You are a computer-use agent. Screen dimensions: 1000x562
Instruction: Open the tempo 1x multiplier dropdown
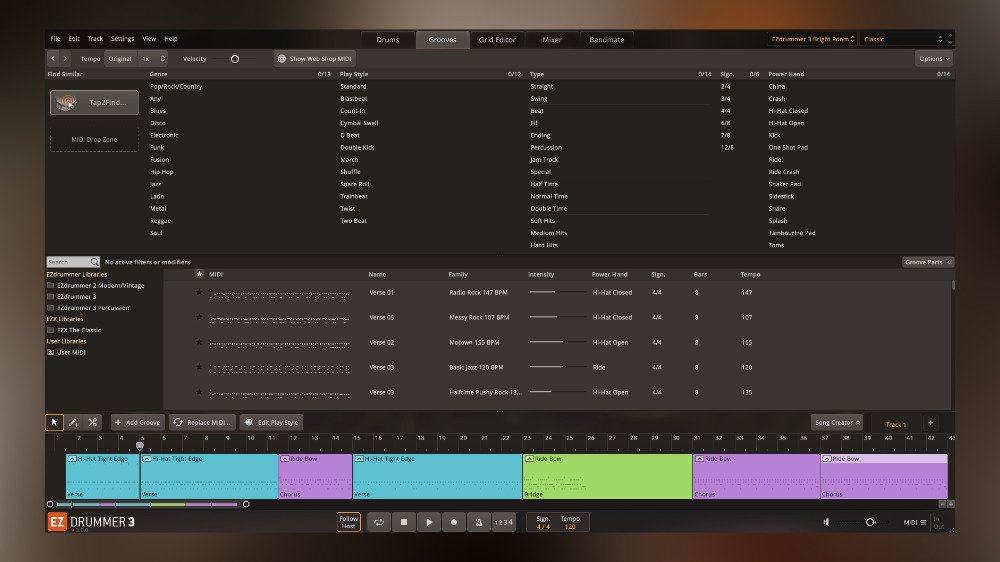153,59
